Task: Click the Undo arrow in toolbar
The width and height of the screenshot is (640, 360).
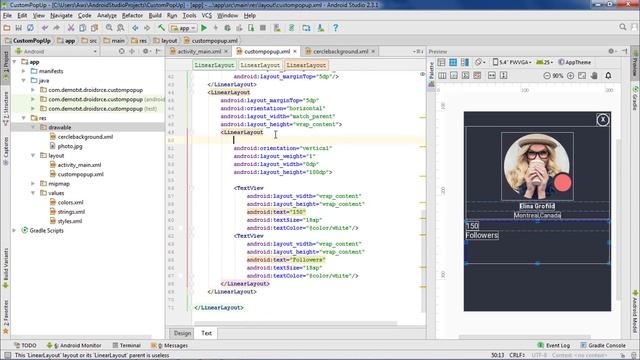Action: [44, 28]
